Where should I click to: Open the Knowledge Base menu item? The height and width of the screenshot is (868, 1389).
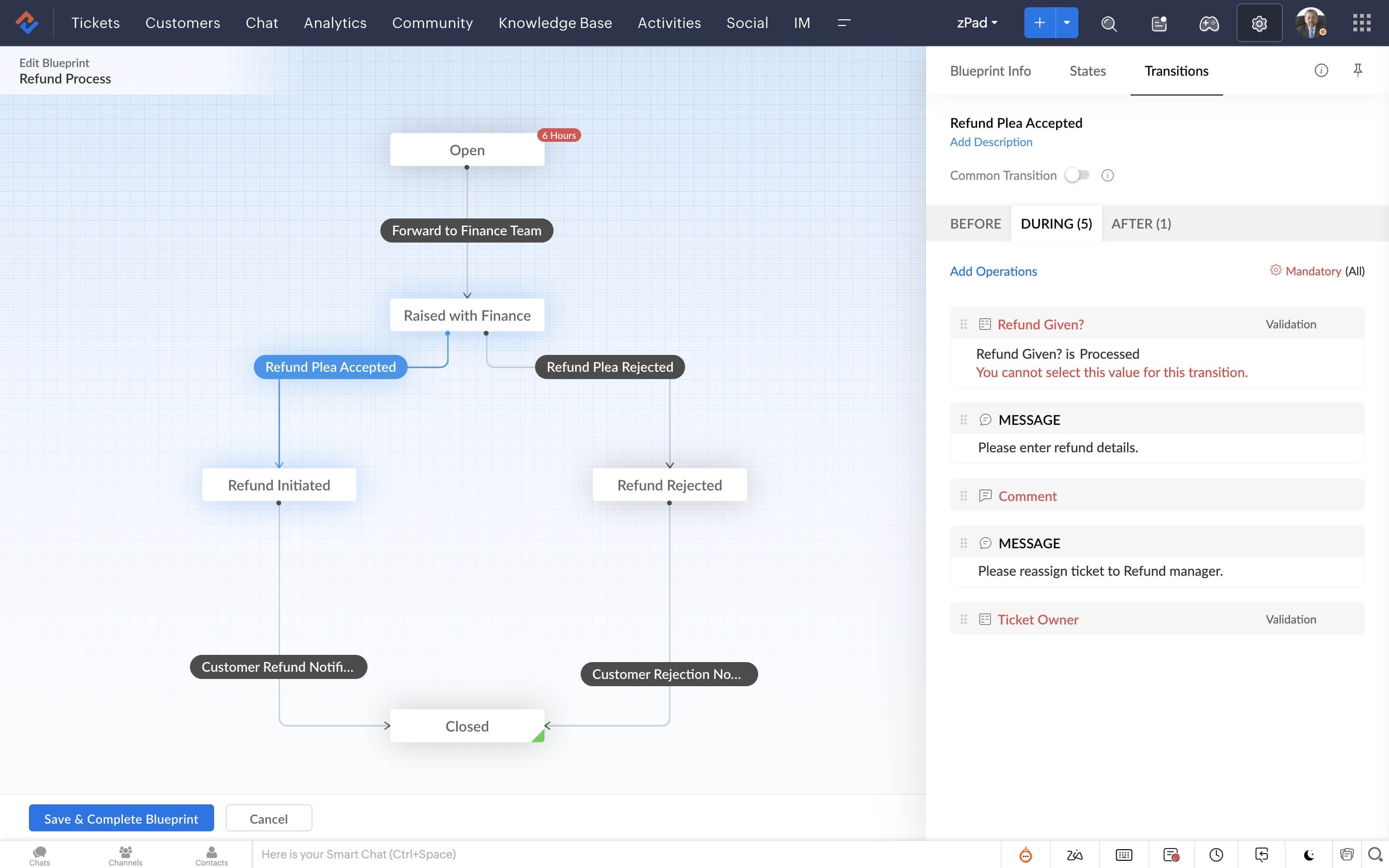(x=555, y=23)
